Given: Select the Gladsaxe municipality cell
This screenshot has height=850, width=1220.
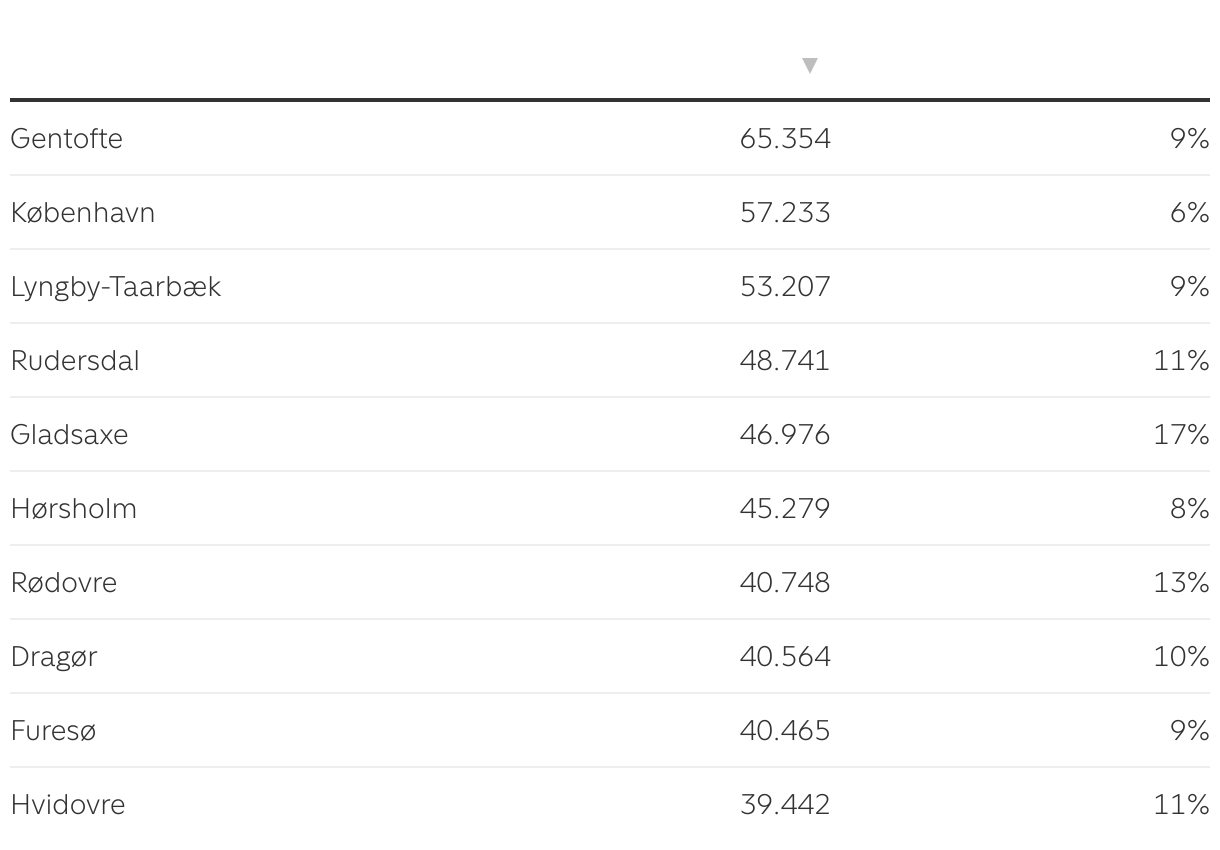Looking at the screenshot, I should tap(70, 434).
